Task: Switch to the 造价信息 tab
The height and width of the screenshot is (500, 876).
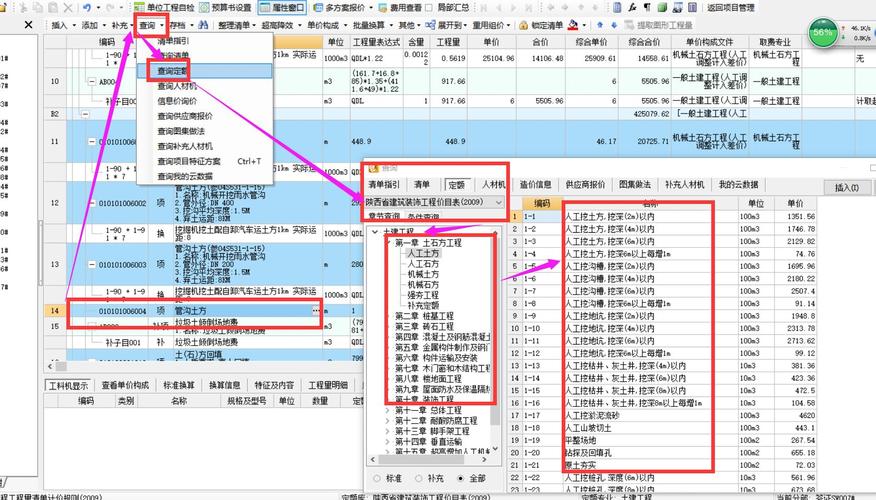Action: pos(535,184)
